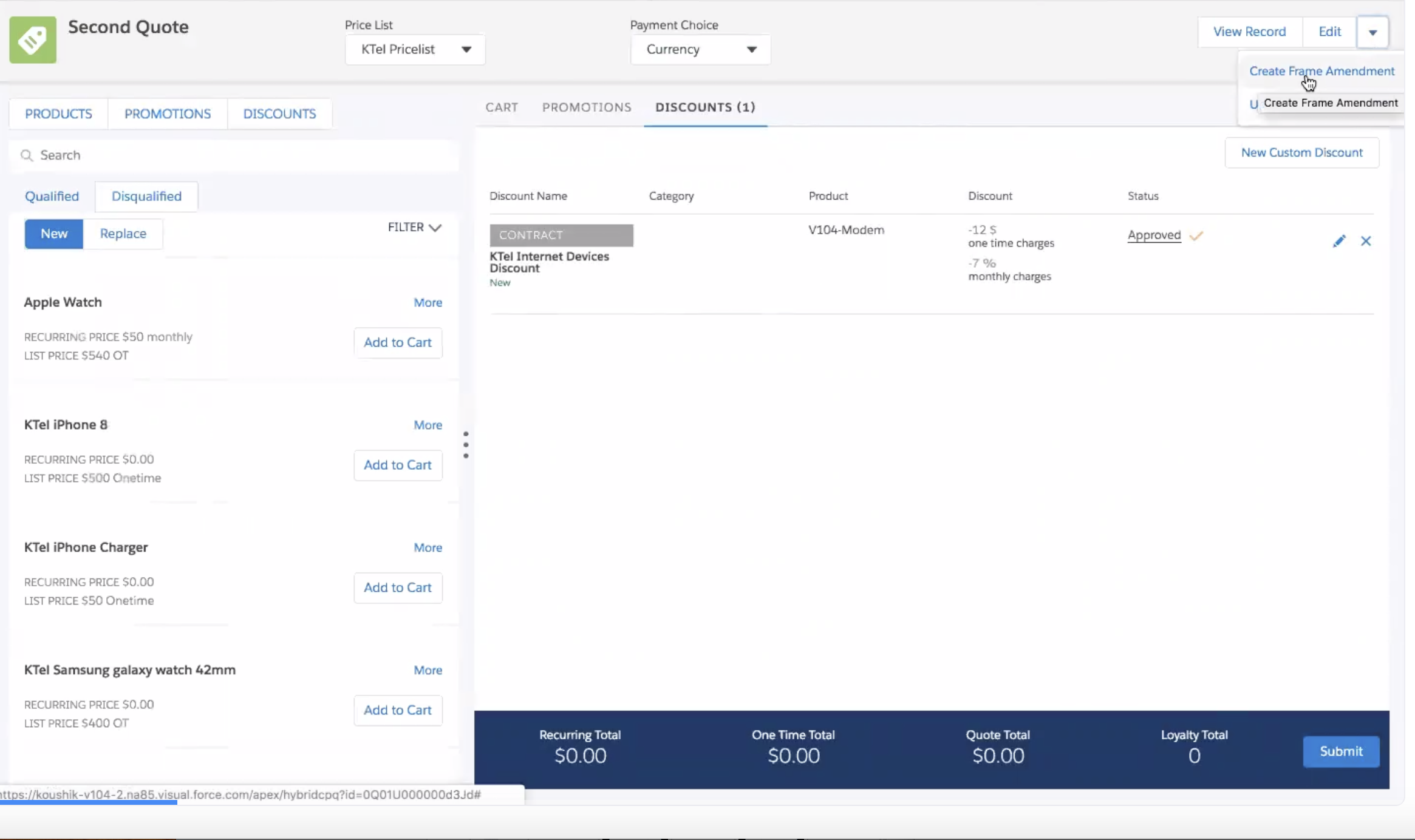Viewport: 1415px width, 840px height.
Task: Toggle the actions dropdown arrow beside Edit
Action: tap(1372, 32)
